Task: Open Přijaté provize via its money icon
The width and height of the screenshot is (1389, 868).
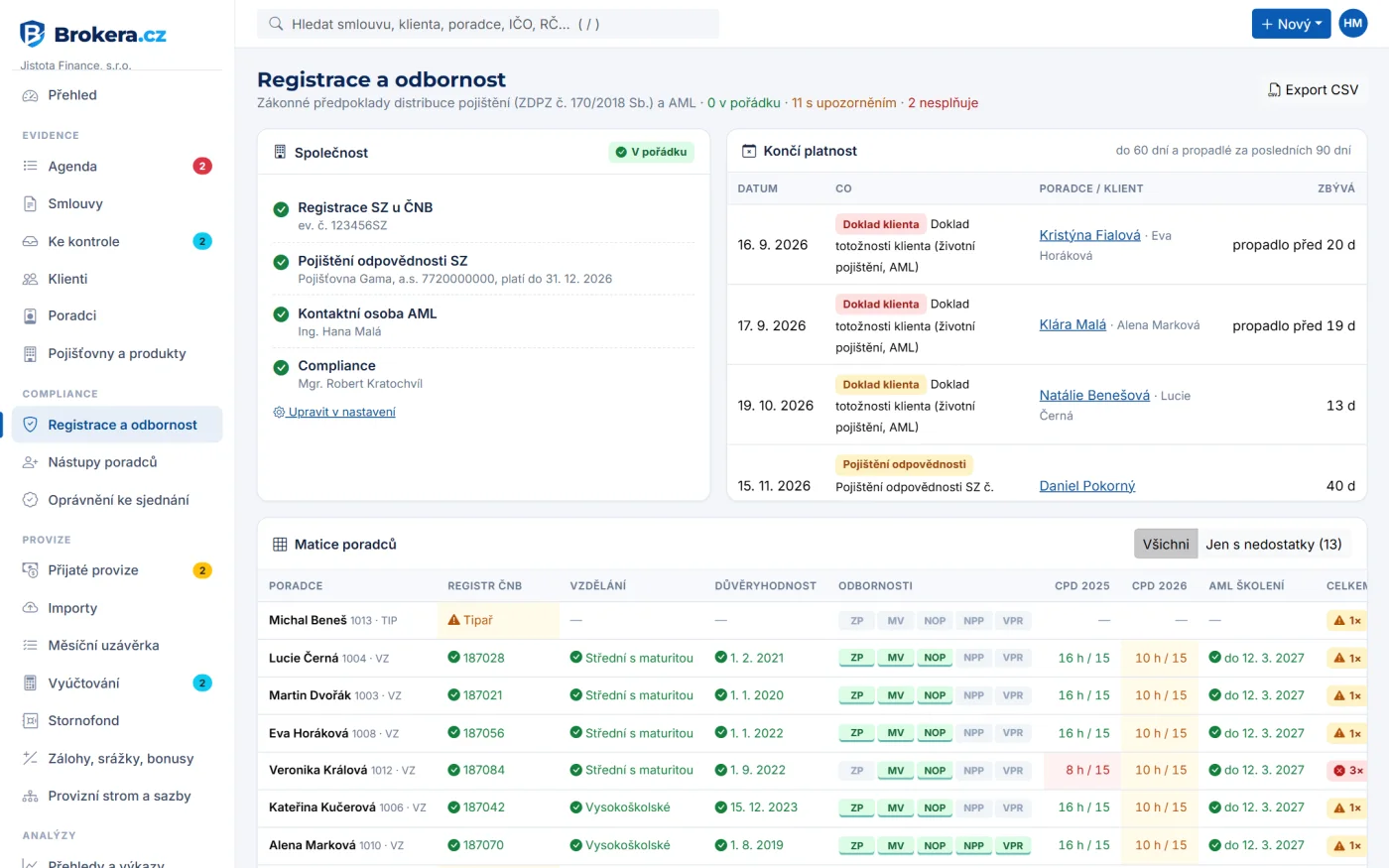Action: click(30, 570)
